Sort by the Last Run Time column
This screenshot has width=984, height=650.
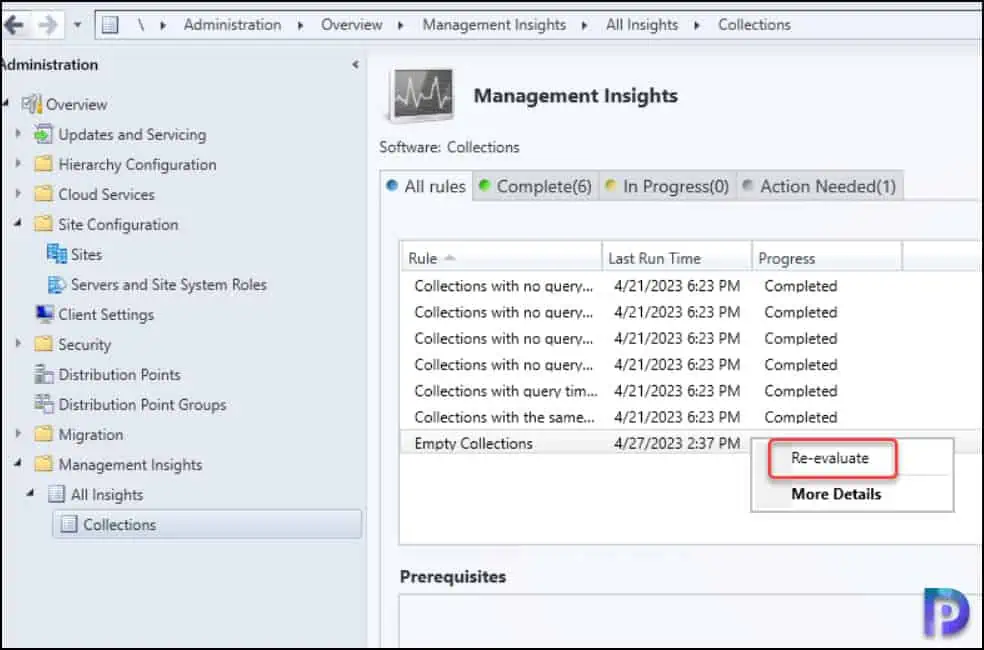pyautogui.click(x=677, y=258)
